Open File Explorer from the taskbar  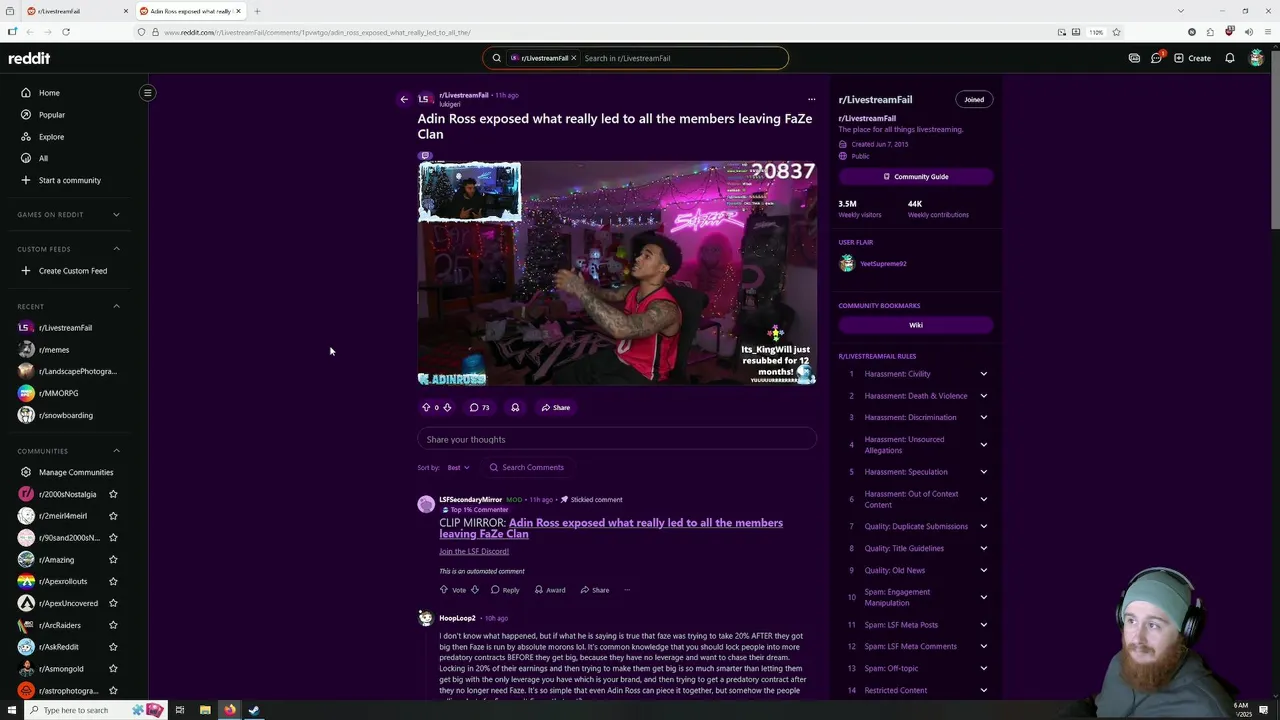(205, 710)
